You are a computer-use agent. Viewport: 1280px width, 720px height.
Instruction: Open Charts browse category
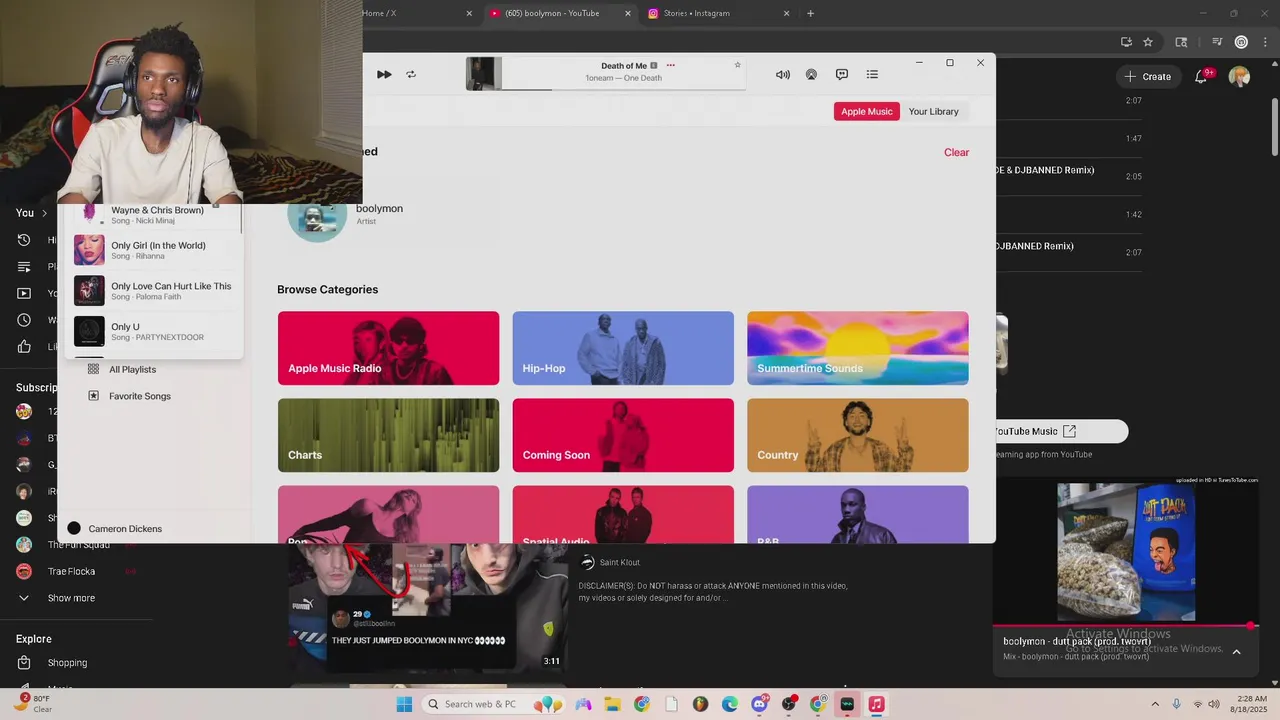(x=388, y=435)
